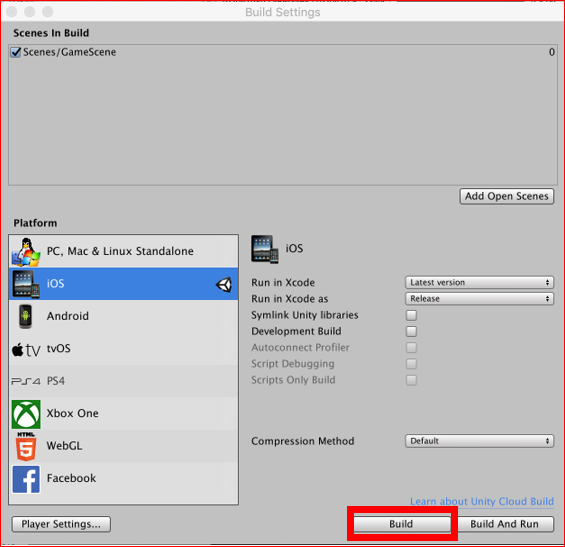
Task: Click the Android phone icon
Action: click(26, 316)
